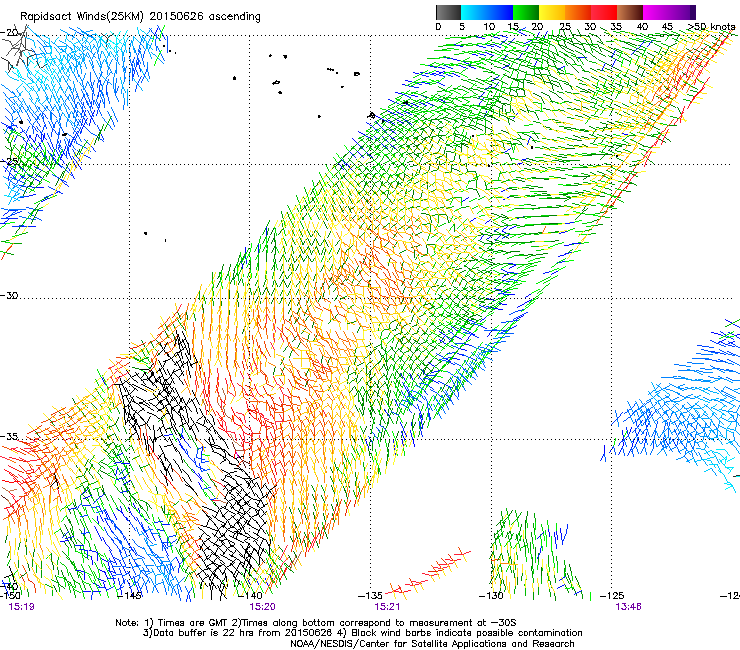Click the blue 10–15 knot legend color
The image size is (740, 650).
[500, 12]
